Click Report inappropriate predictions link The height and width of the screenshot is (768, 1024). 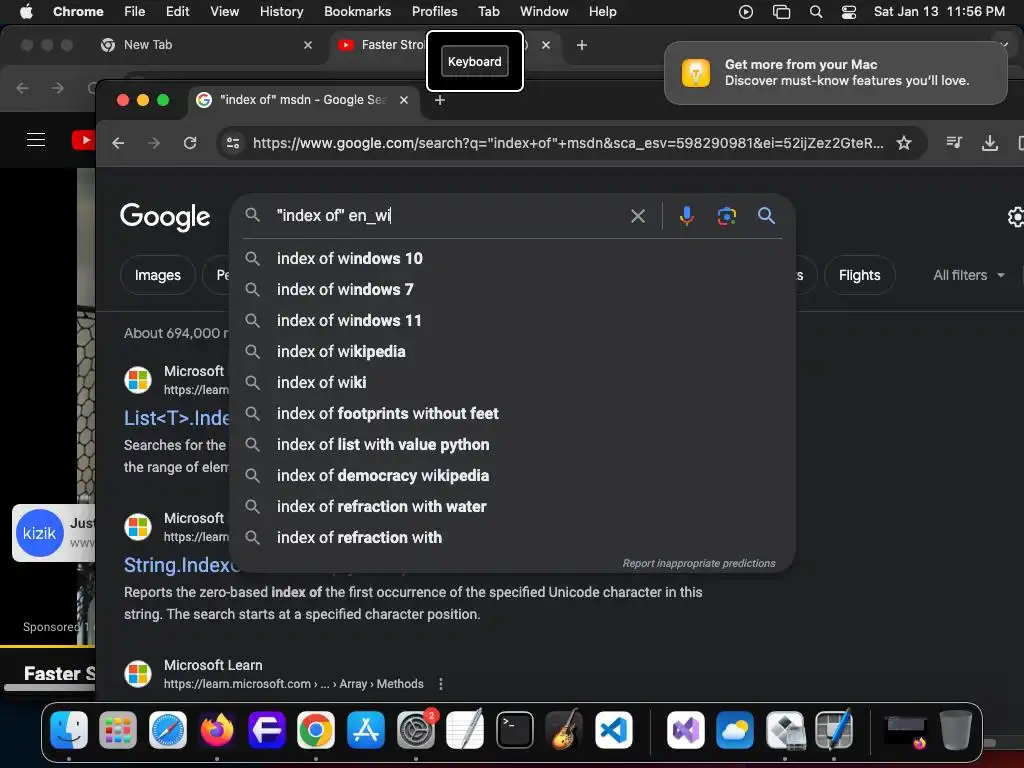click(x=699, y=564)
